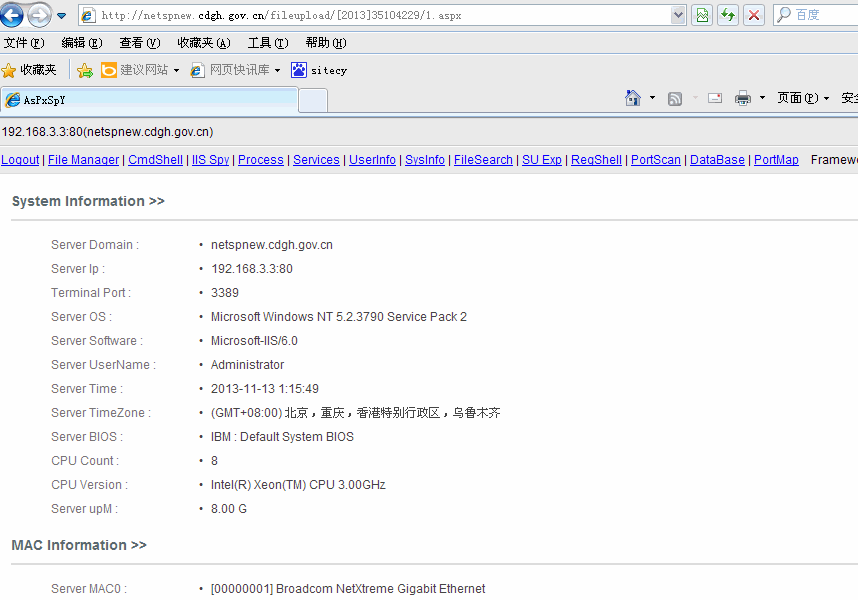Click the browser Forward arrow button
Screen dimensions: 858x600
39,15
